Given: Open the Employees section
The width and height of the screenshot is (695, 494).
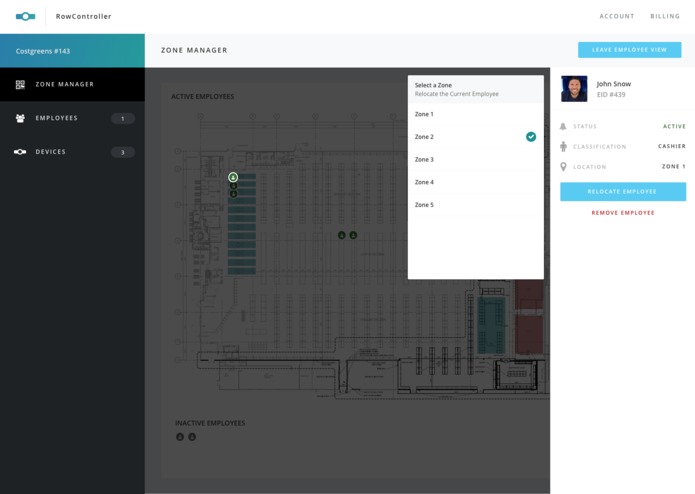Looking at the screenshot, I should point(72,118).
